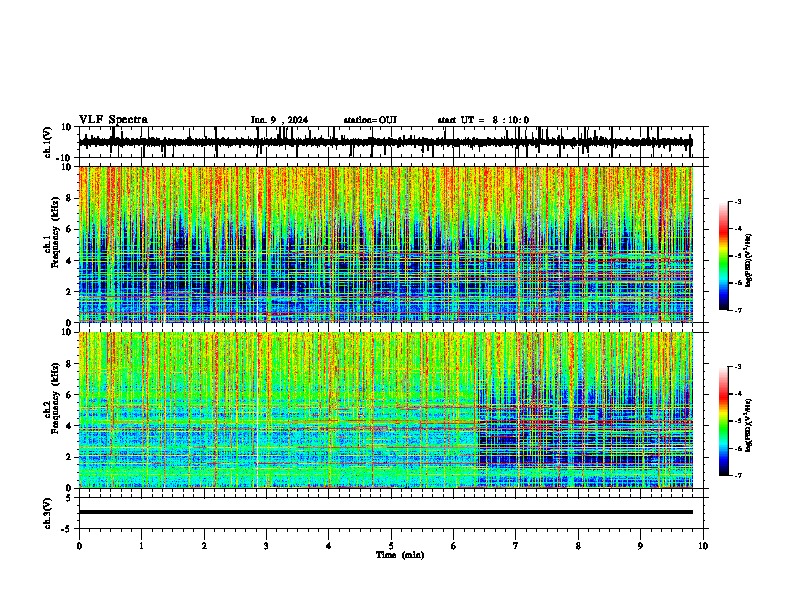The width and height of the screenshot is (792, 612).
Task: Click the ch.2 spectrogram color scale bar
Action: point(724,421)
